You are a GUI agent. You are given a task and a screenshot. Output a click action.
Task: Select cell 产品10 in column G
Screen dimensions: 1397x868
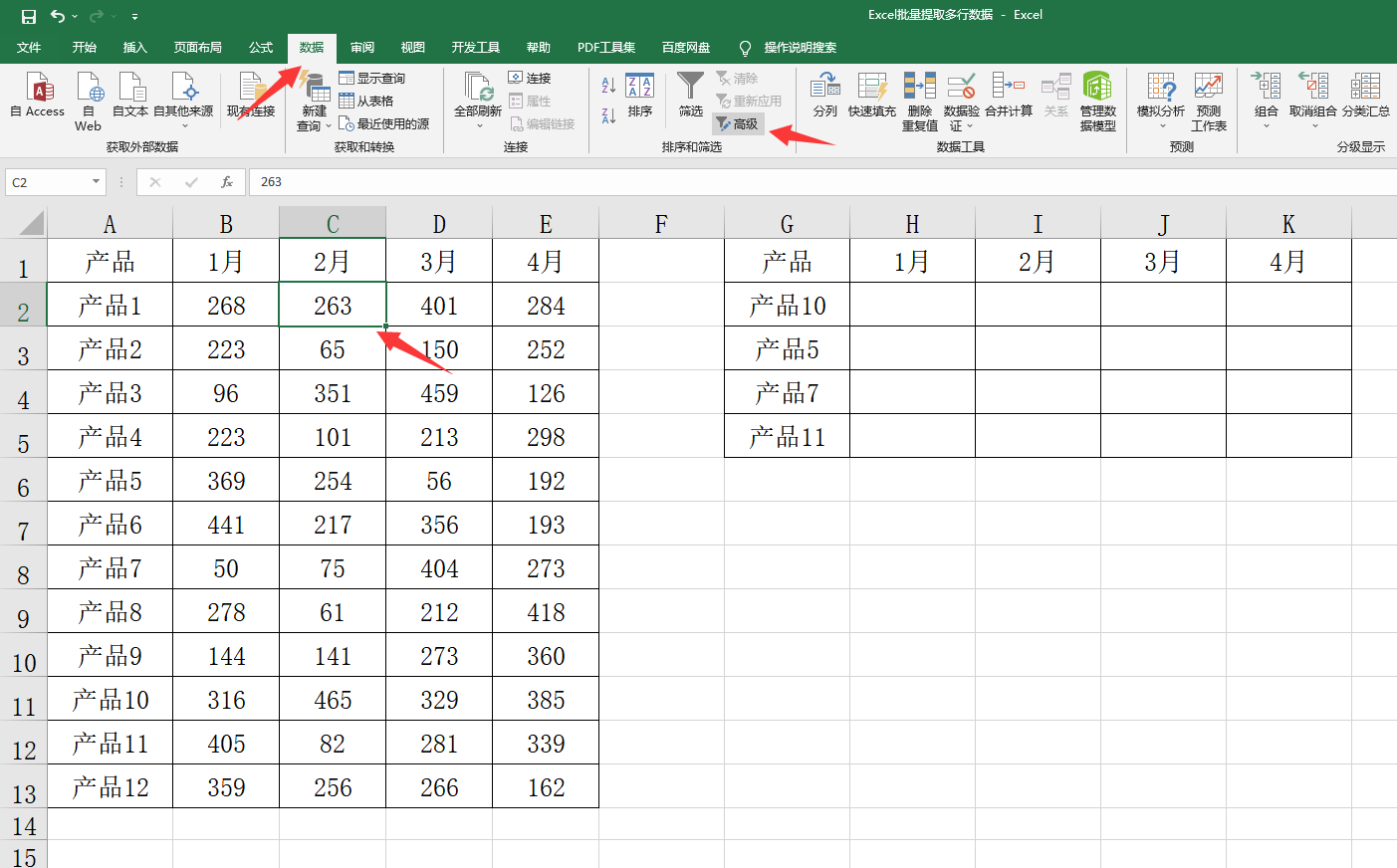787,305
